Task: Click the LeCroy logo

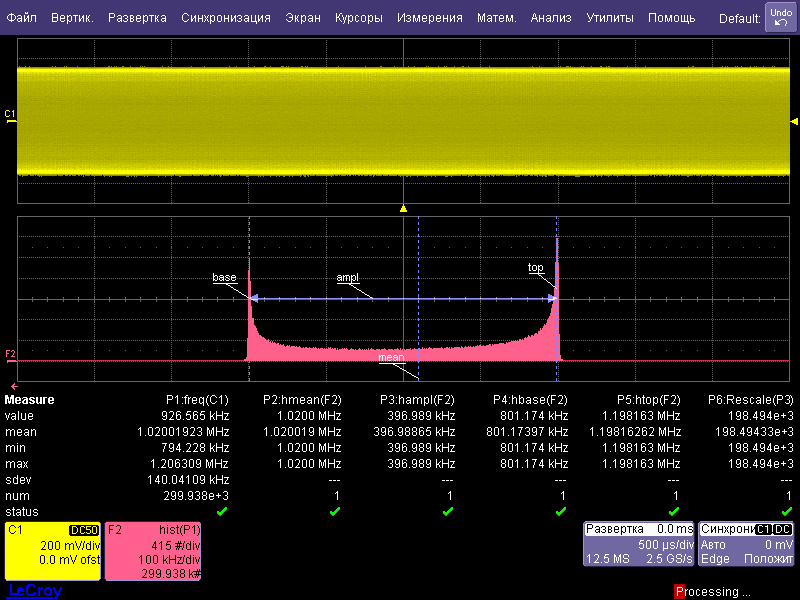Action: pos(34,591)
